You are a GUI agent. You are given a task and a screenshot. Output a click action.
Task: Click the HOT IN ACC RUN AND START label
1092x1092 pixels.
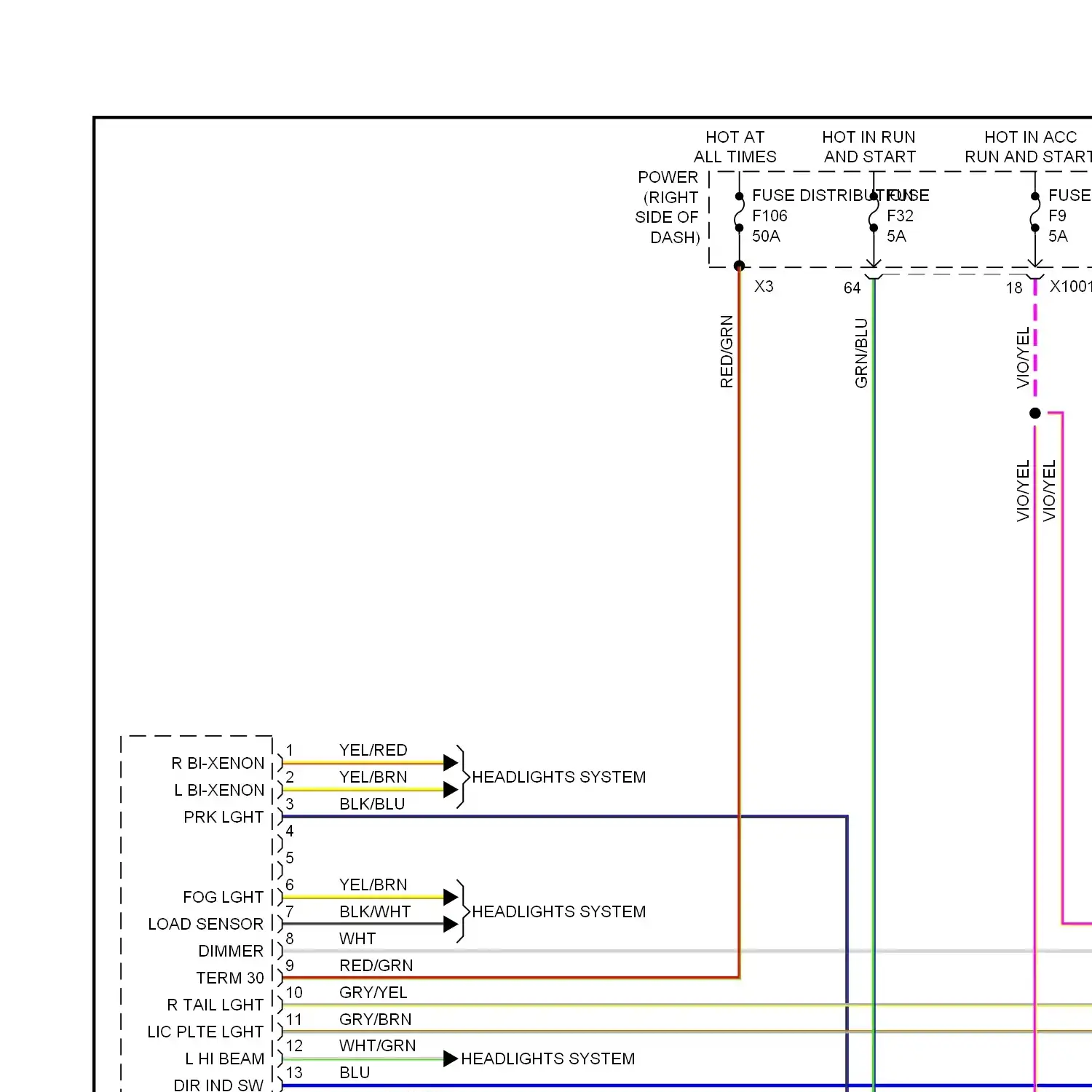[1029, 147]
